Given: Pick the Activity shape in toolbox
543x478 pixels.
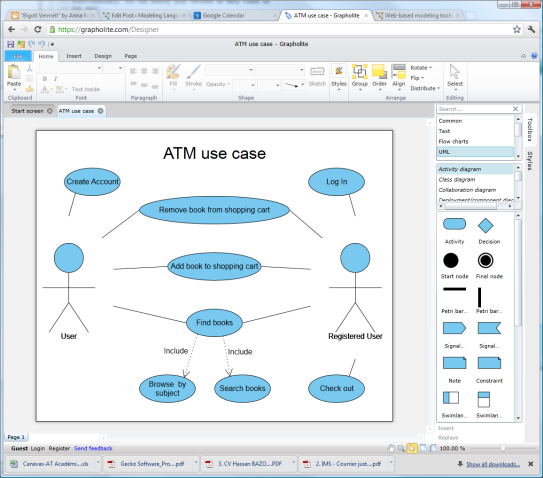Looking at the screenshot, I should [454, 224].
